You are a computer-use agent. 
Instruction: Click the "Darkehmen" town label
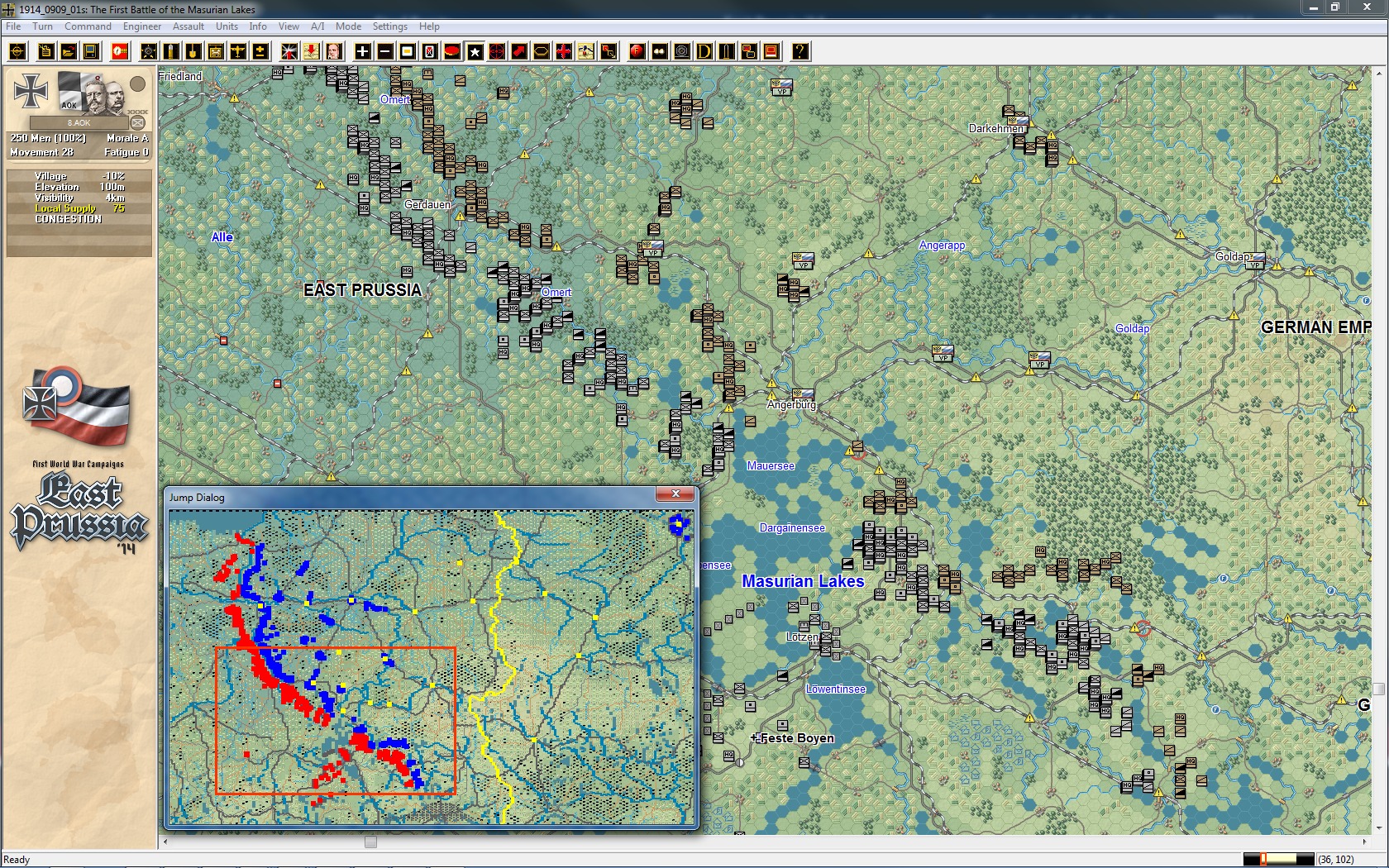coord(996,128)
